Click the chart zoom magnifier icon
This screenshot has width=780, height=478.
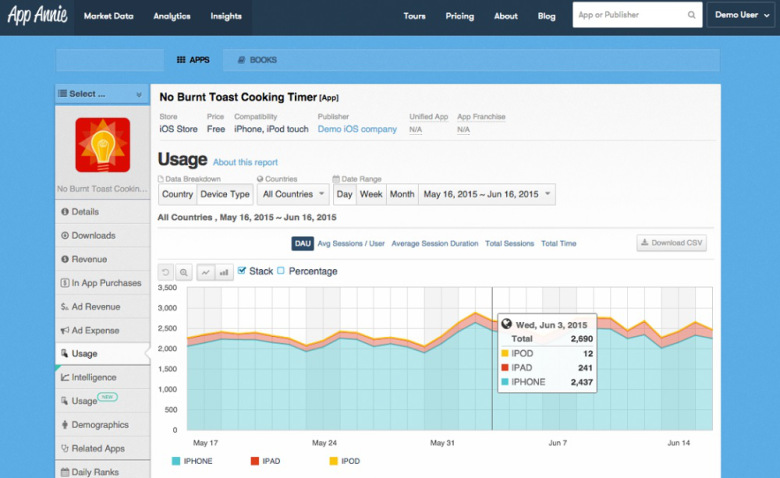[x=184, y=272]
